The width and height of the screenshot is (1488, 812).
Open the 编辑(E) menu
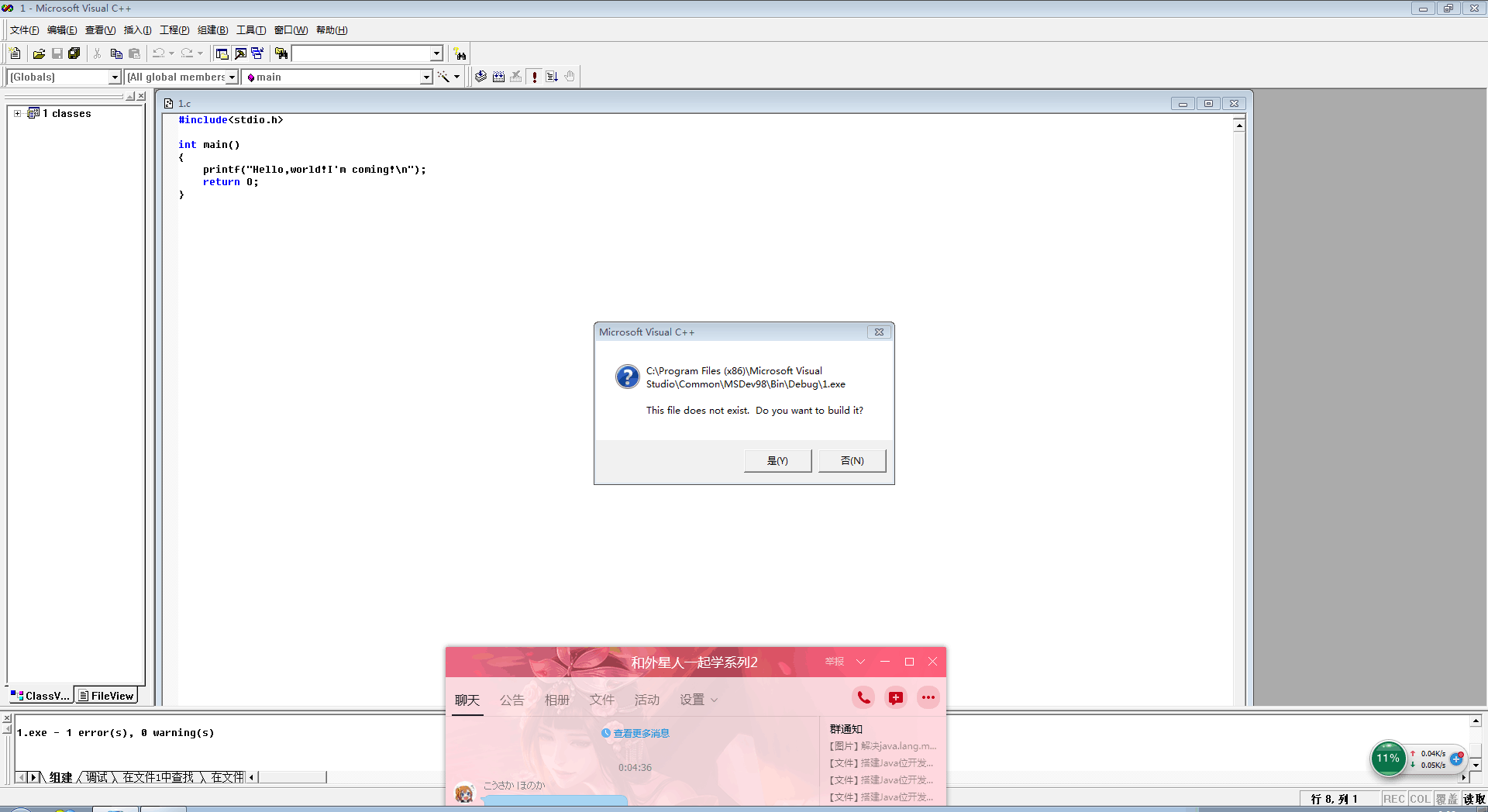(62, 30)
